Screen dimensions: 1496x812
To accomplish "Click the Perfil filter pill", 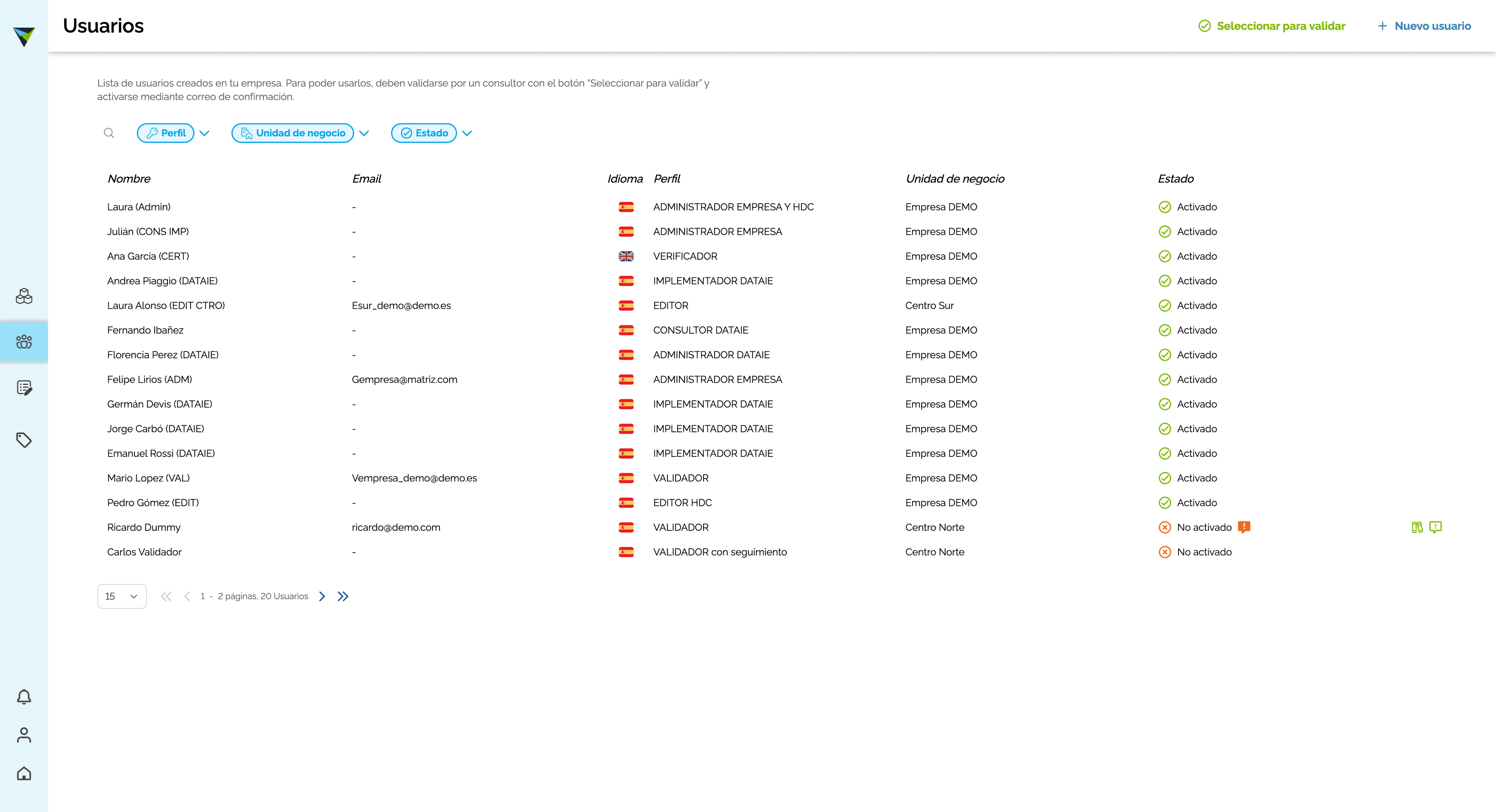I will click(x=166, y=133).
